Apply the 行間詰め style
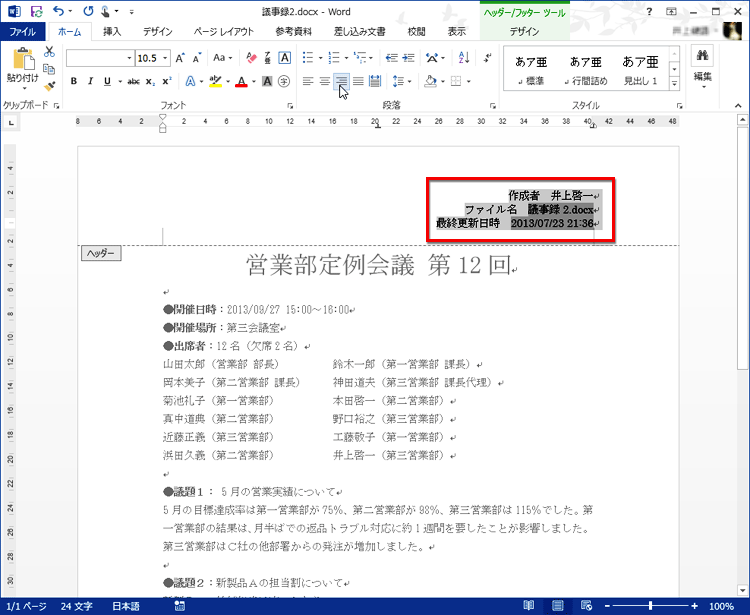 coord(585,70)
